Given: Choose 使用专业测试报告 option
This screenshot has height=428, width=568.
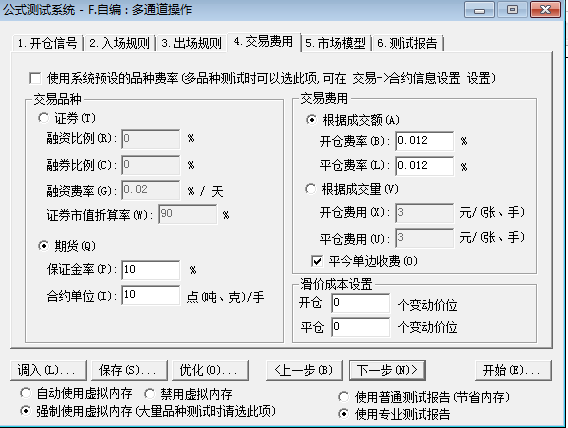Looking at the screenshot, I should tap(343, 414).
